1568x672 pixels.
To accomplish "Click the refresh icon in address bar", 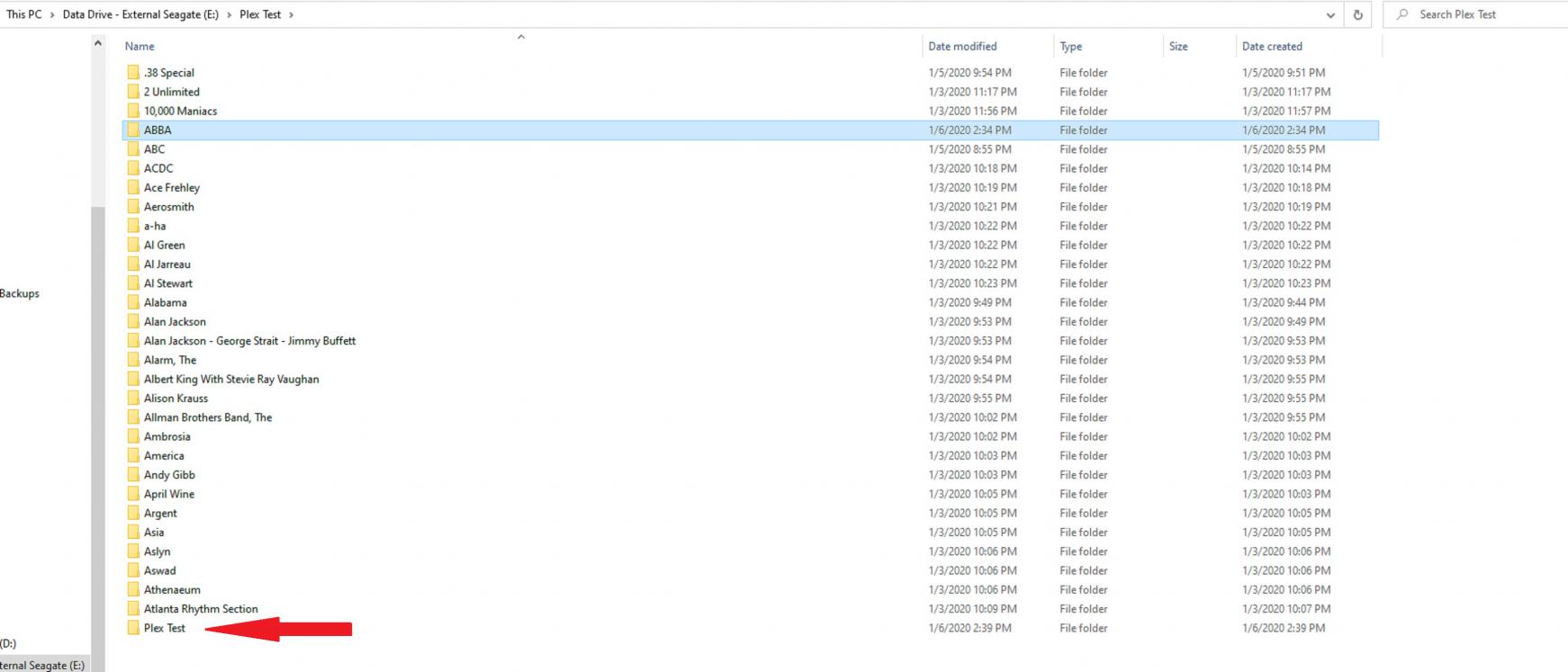I will coord(1357,14).
